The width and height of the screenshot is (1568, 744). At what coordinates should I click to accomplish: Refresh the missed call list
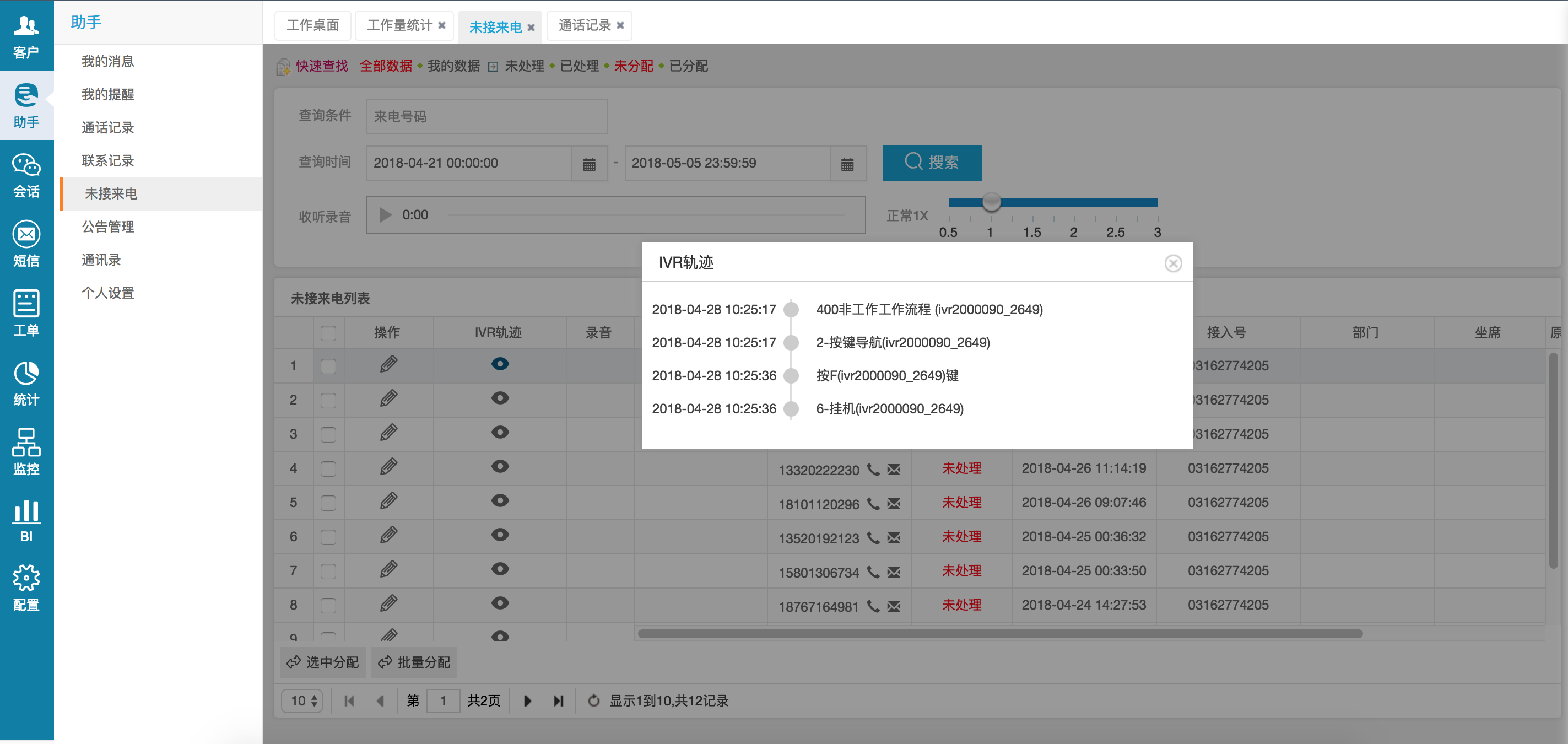pos(593,700)
